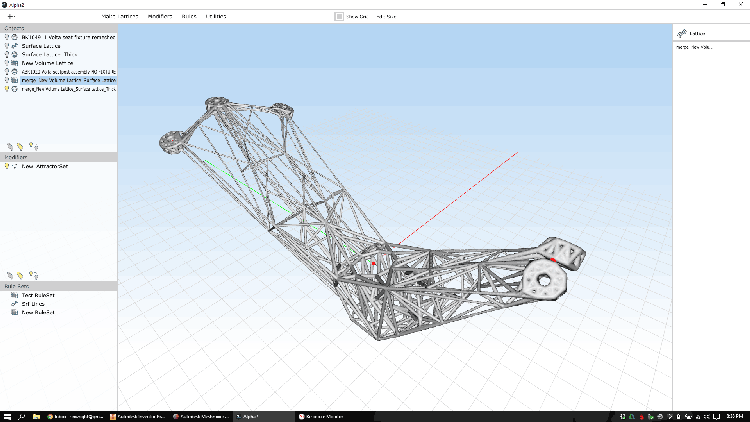The width and height of the screenshot is (750, 422).
Task: Click the type icon of the highlighted merge row
Action: click(15, 80)
